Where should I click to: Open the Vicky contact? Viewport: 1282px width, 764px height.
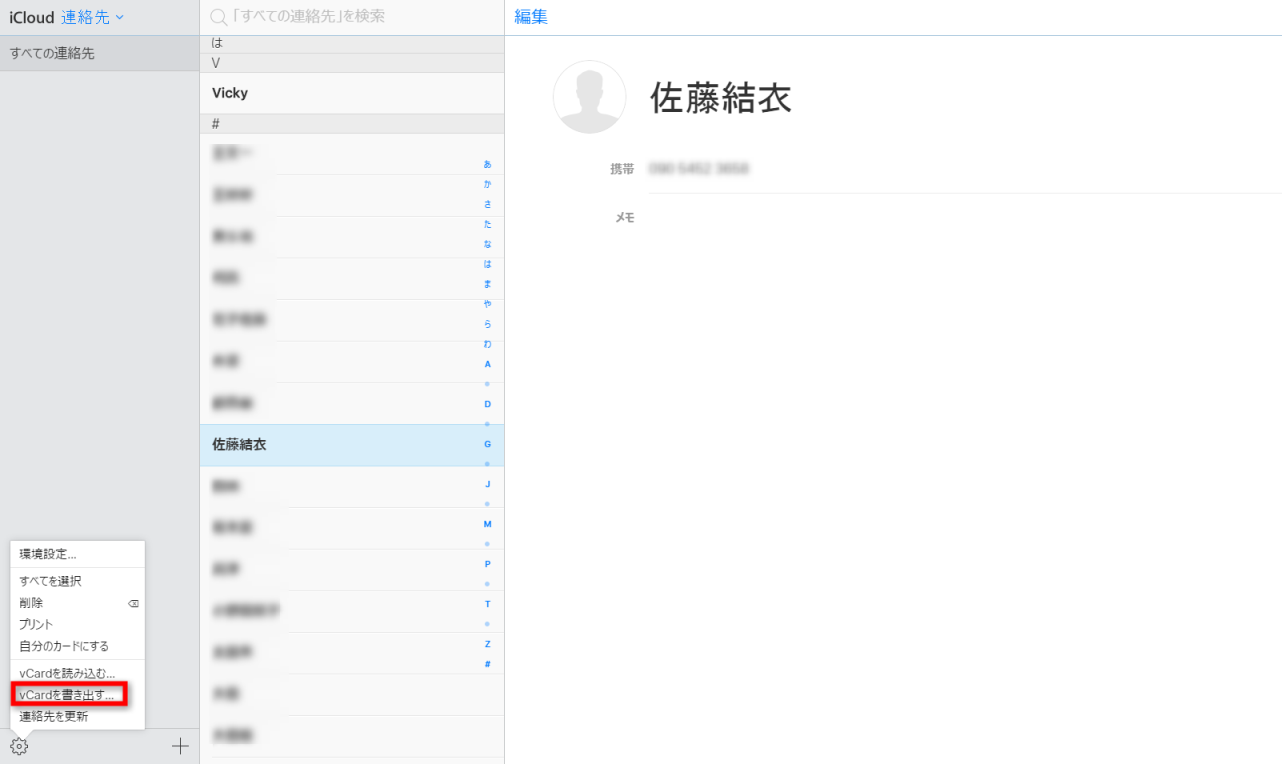(x=352, y=93)
